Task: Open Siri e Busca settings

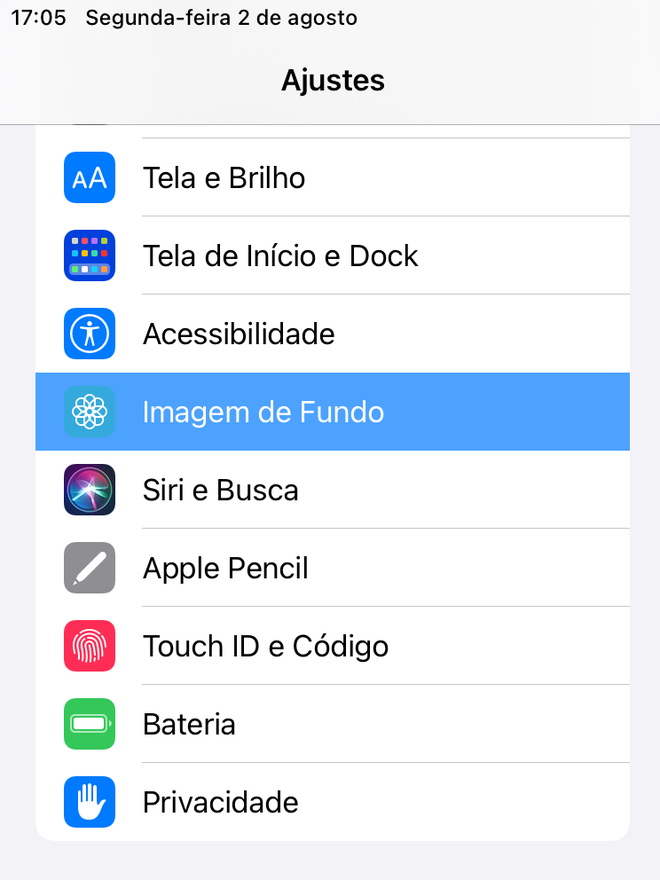Action: (332, 489)
